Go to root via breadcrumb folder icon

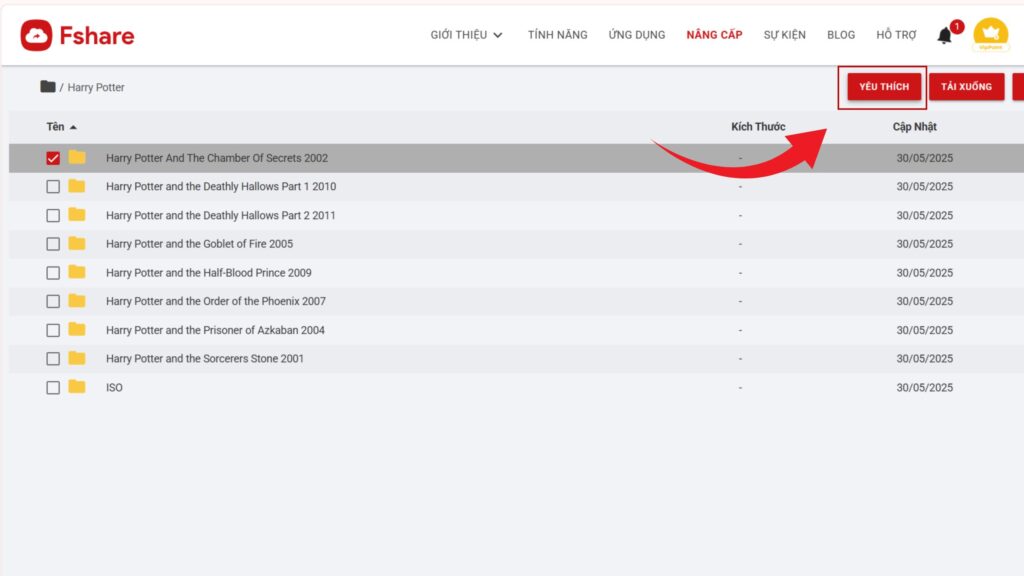click(48, 86)
